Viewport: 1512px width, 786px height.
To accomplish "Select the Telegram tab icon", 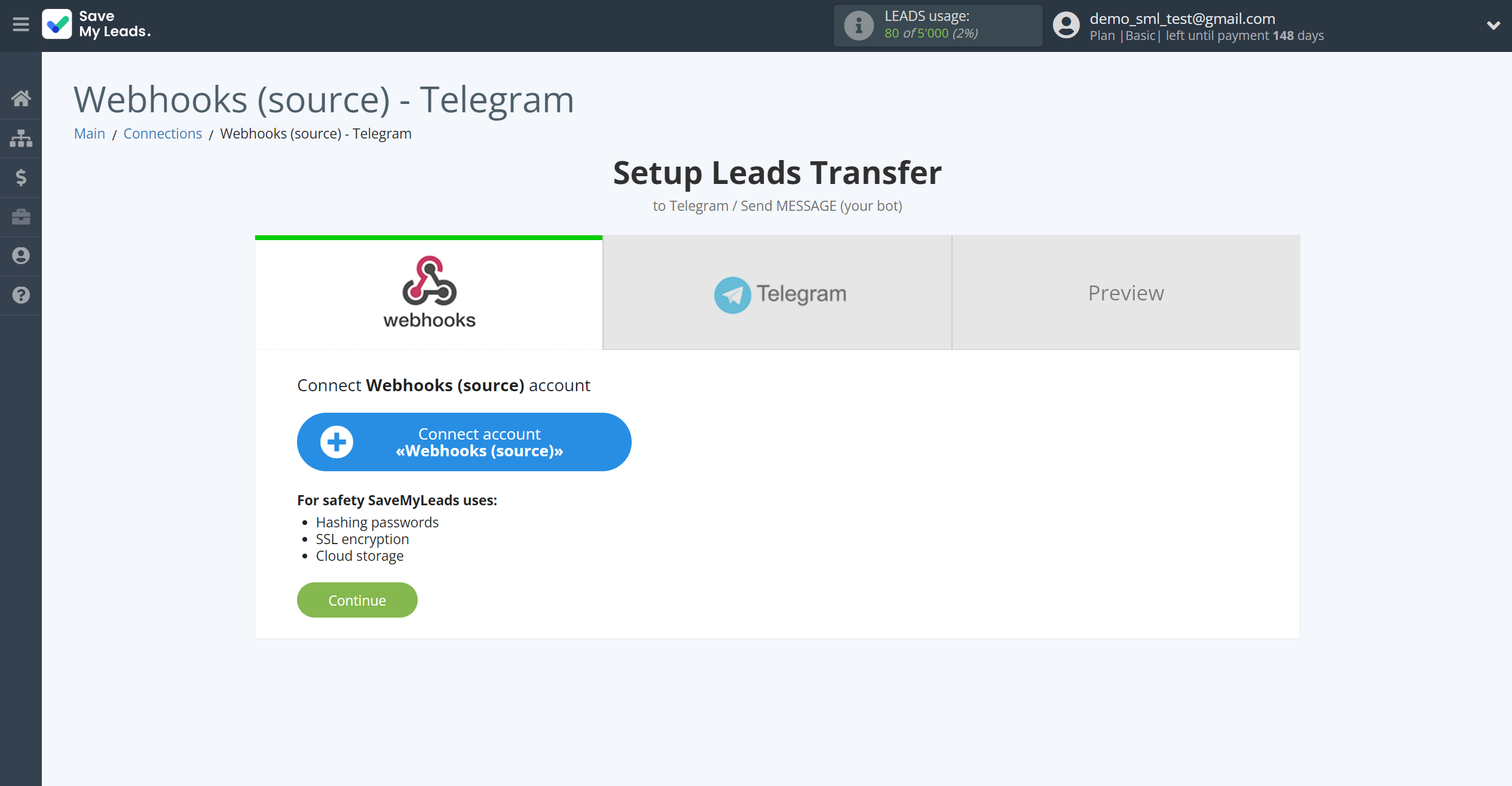I will (732, 293).
